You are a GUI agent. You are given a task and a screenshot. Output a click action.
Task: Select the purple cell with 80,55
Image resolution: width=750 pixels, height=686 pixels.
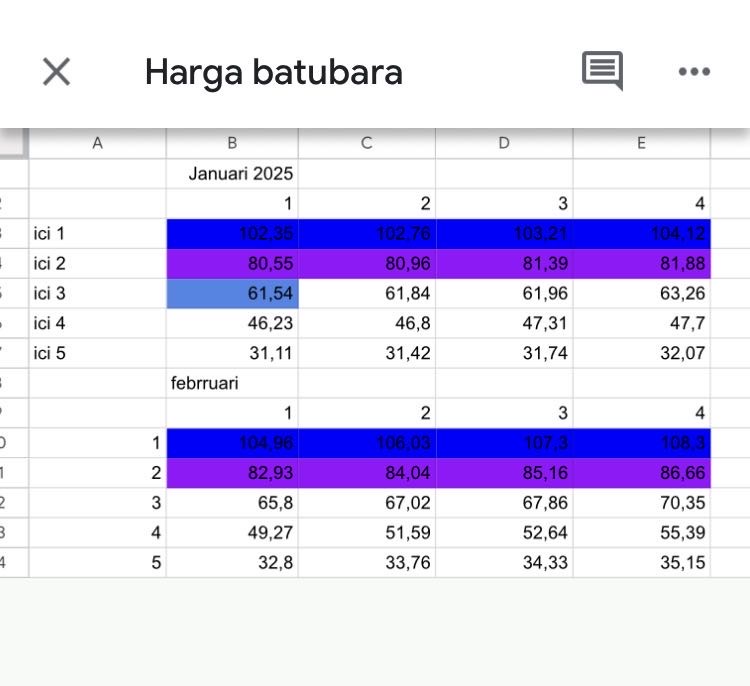click(232, 264)
